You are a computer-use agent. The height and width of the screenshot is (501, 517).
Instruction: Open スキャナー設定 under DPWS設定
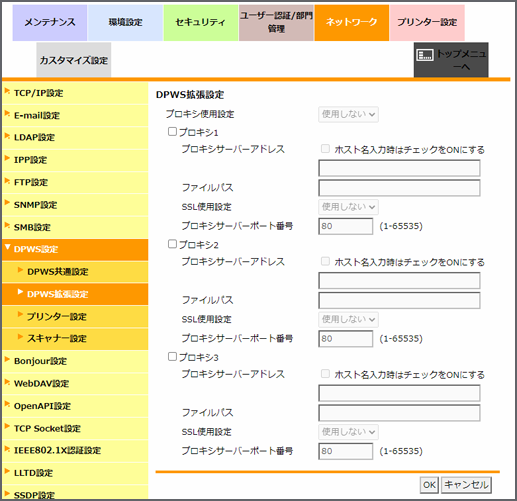(x=75, y=339)
